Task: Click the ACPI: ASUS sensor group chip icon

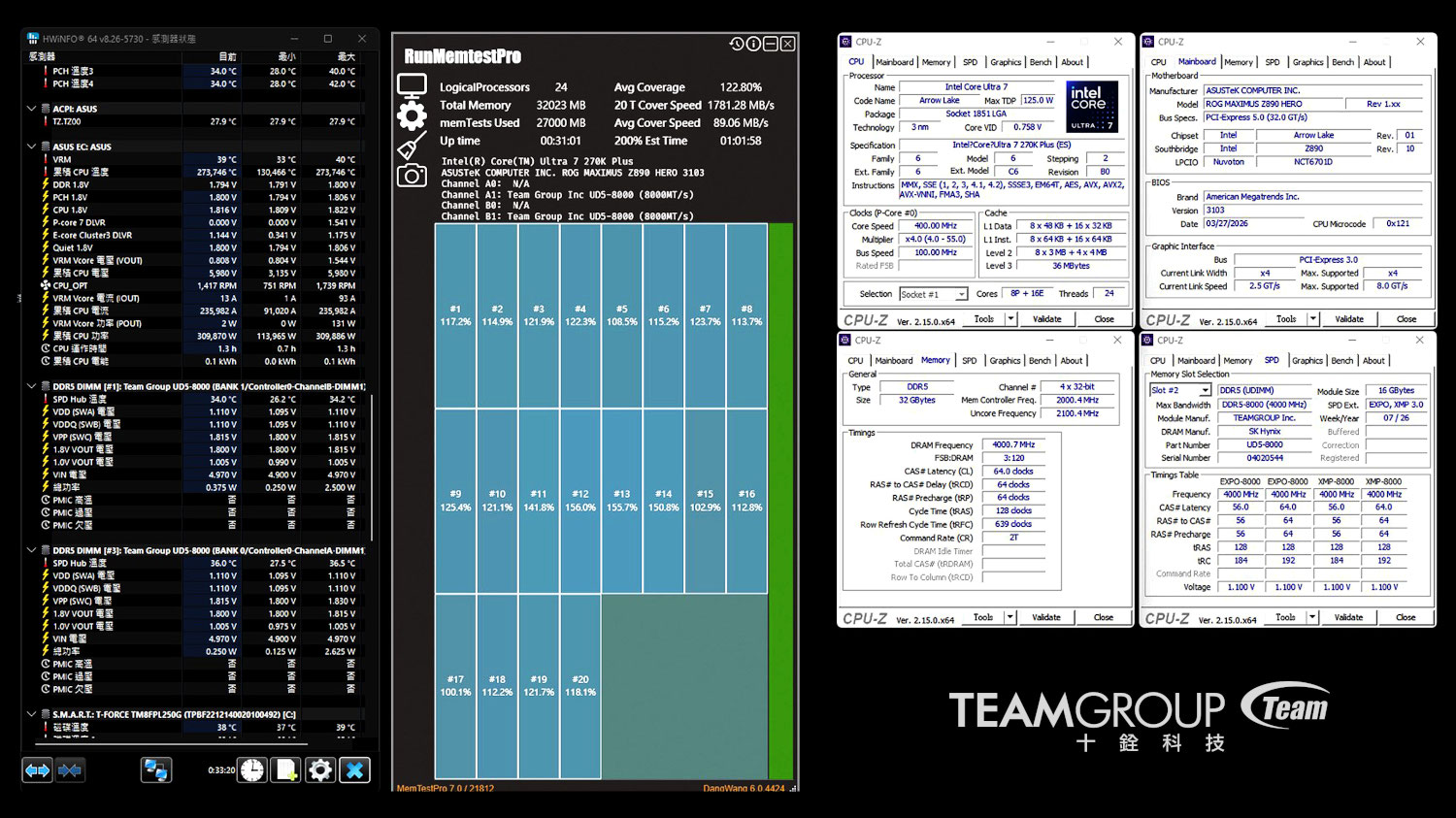Action: tap(46, 109)
